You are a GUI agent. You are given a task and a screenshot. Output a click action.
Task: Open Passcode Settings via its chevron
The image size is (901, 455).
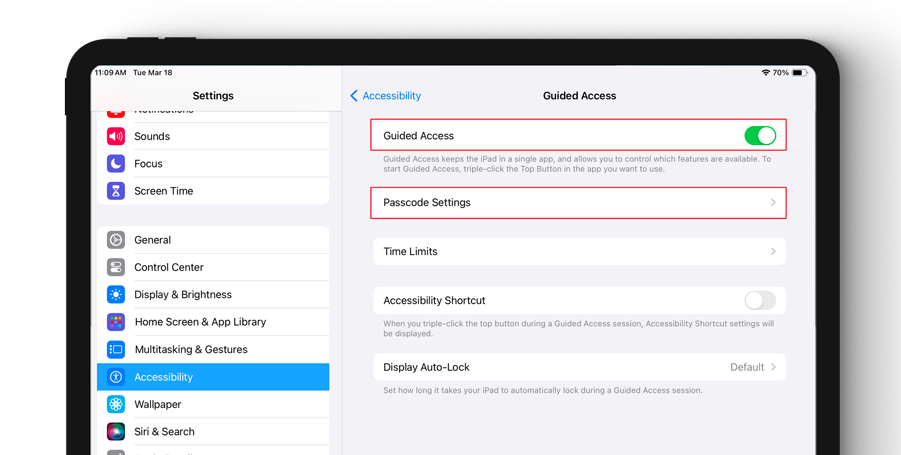coord(773,202)
